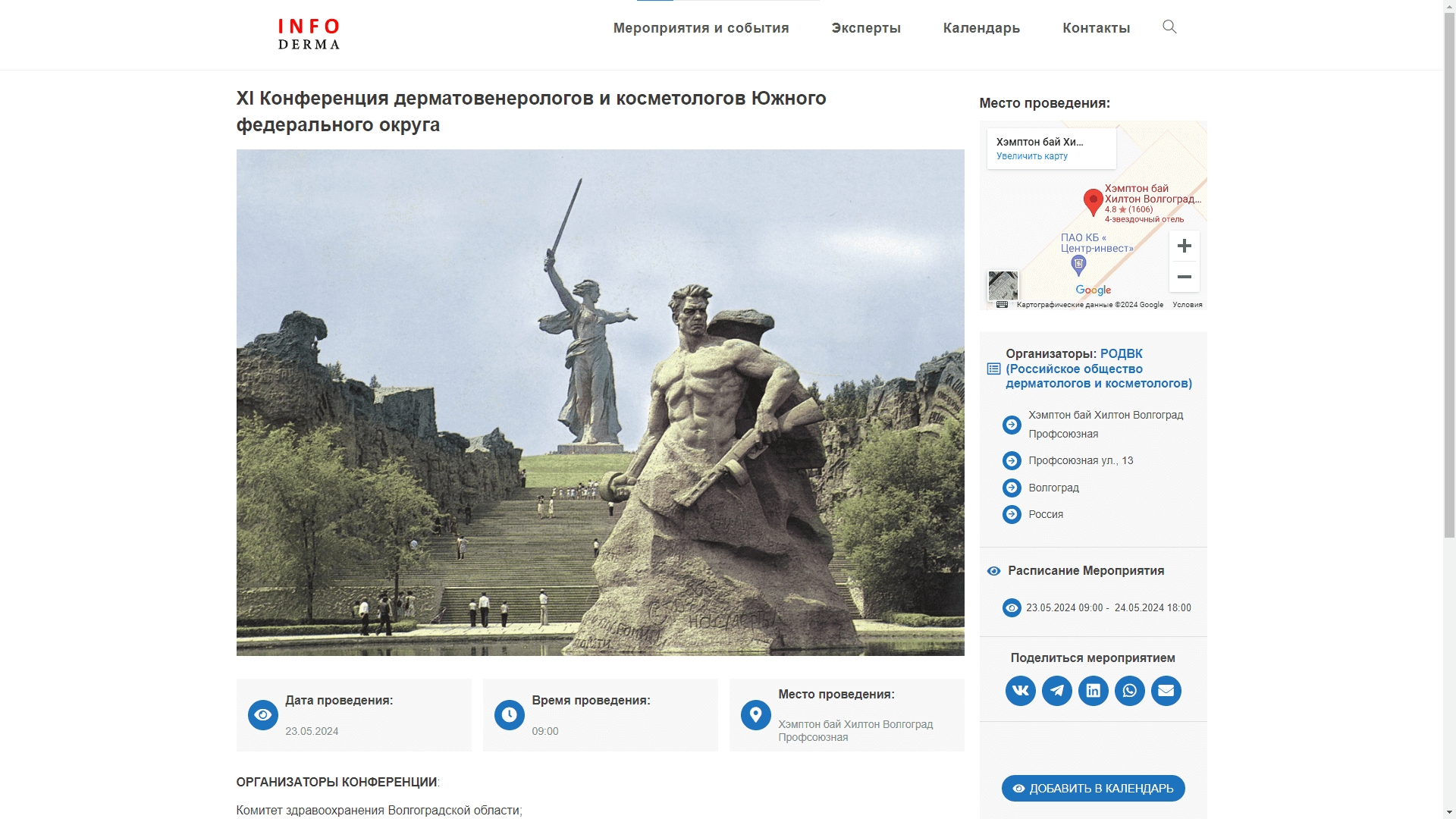The width and height of the screenshot is (1456, 819).
Task: Click the Увеличить карту link
Action: (1031, 156)
